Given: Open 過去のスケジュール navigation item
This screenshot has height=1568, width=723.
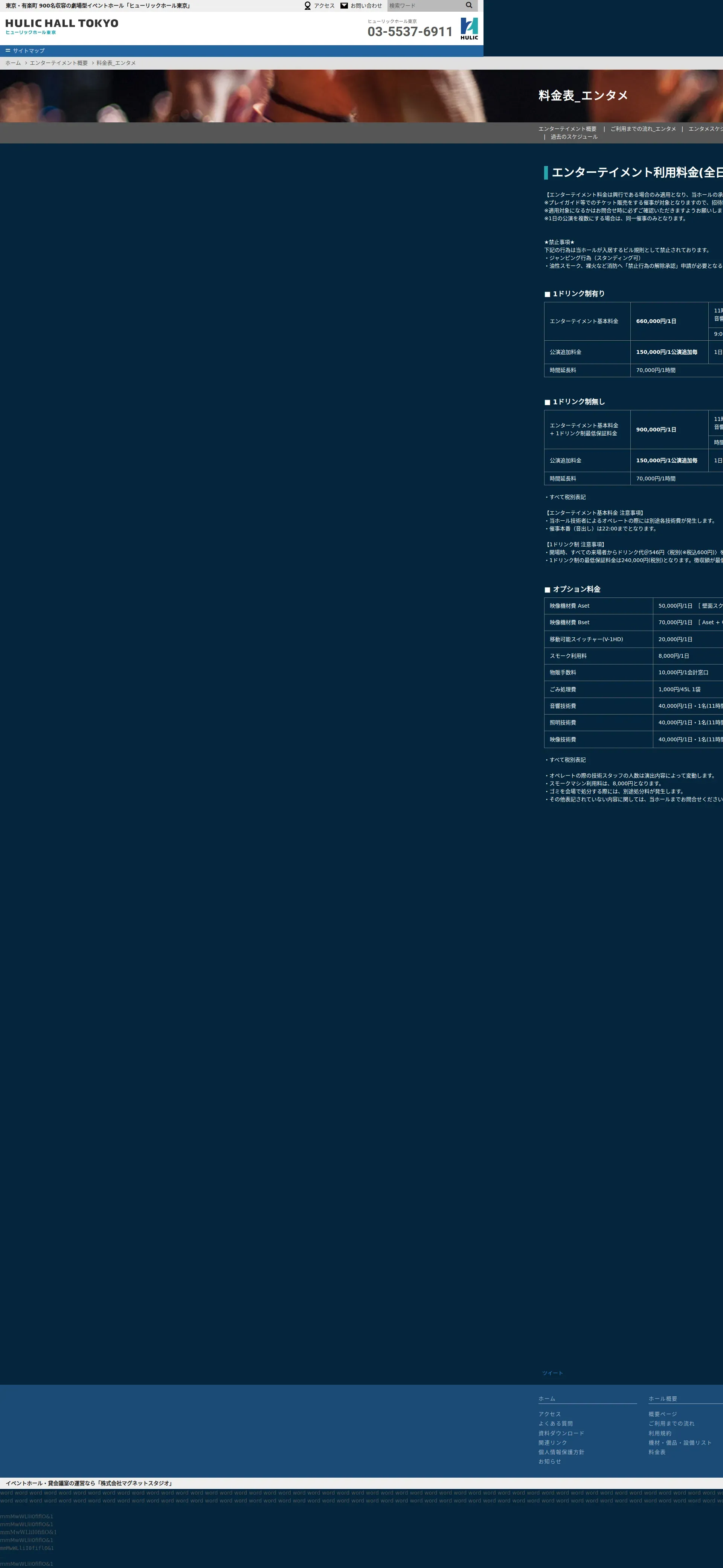Looking at the screenshot, I should pos(574,137).
